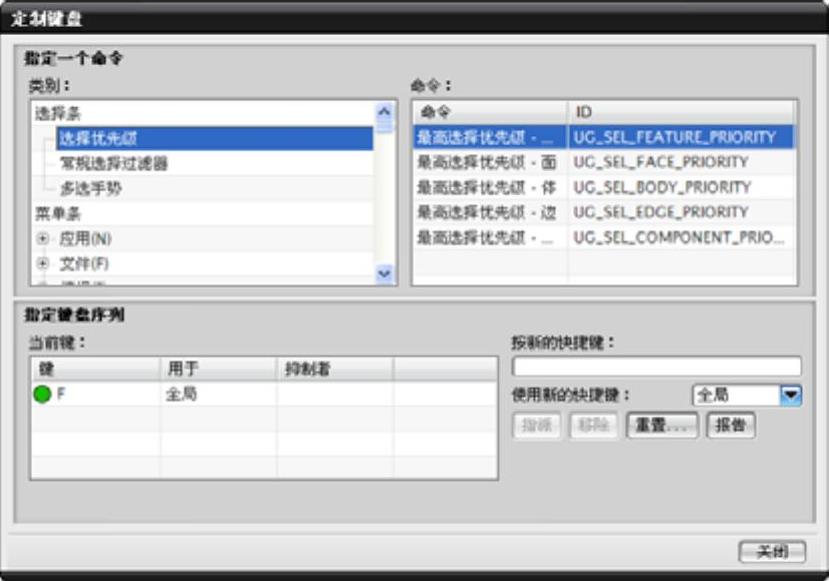Viewport: 829px width, 581px height.
Task: Open the 使用新的快捷键 dropdown arrow
Action: click(x=791, y=395)
